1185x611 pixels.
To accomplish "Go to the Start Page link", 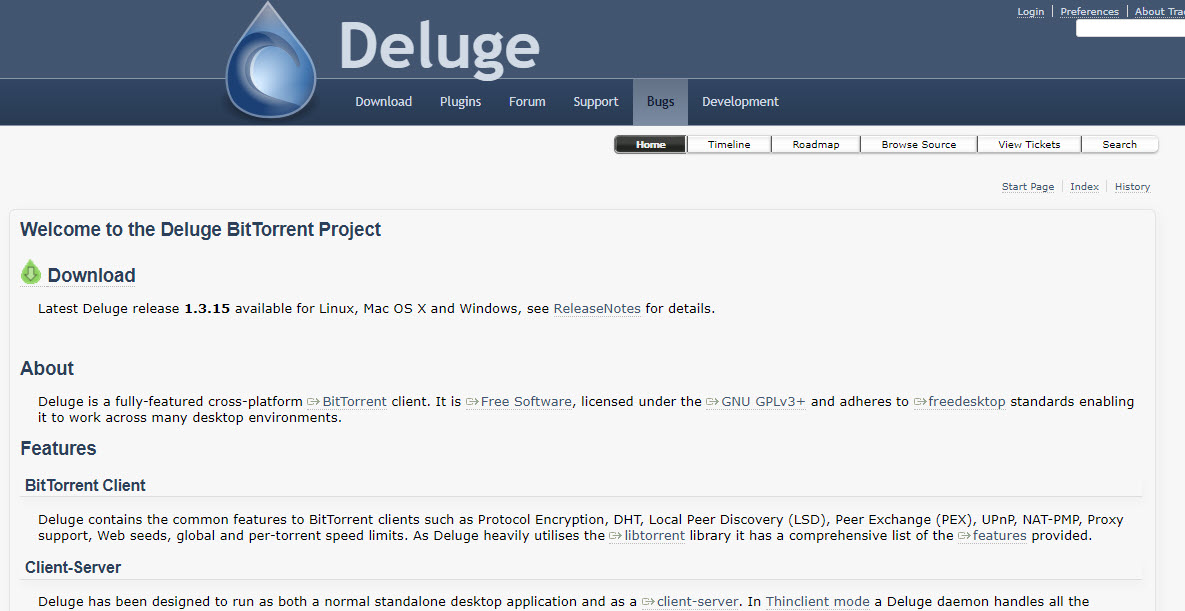I will pyautogui.click(x=1028, y=187).
